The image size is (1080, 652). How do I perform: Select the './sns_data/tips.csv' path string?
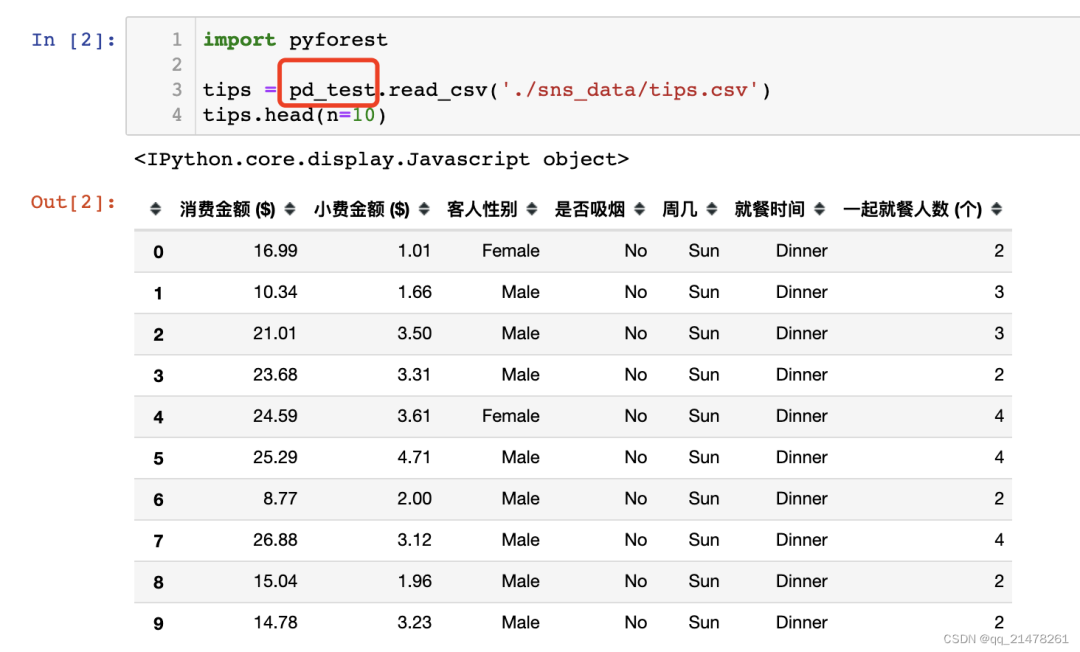pyautogui.click(x=629, y=90)
